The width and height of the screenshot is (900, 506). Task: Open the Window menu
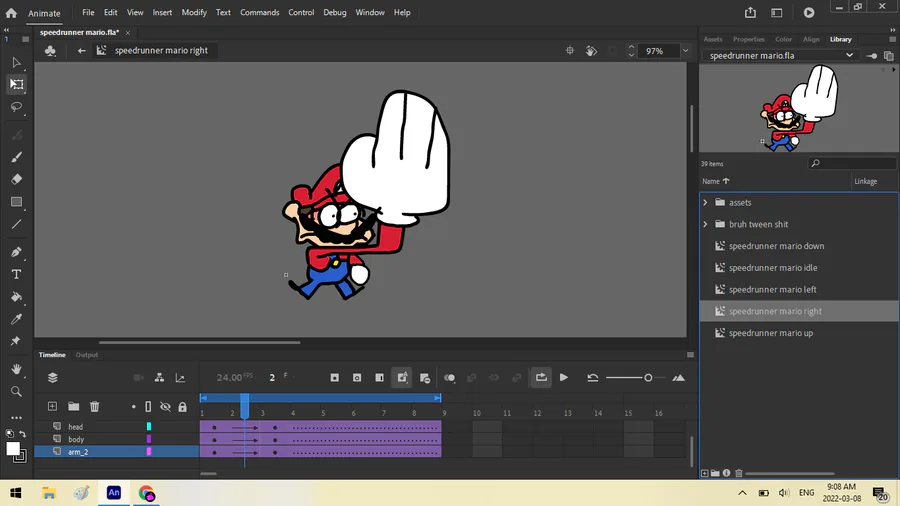click(x=370, y=12)
